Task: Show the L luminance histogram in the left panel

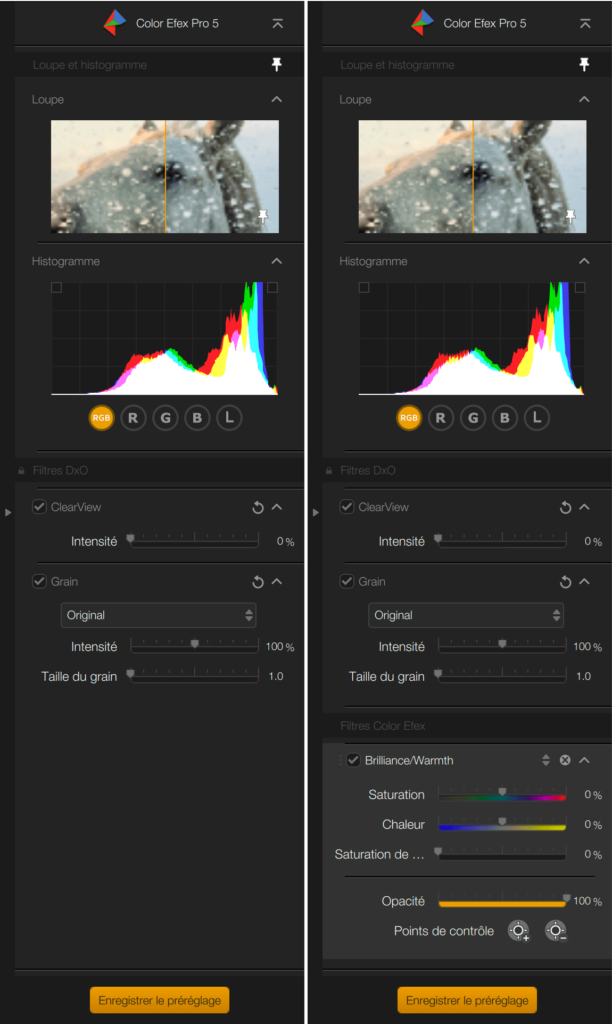Action: [x=229, y=418]
